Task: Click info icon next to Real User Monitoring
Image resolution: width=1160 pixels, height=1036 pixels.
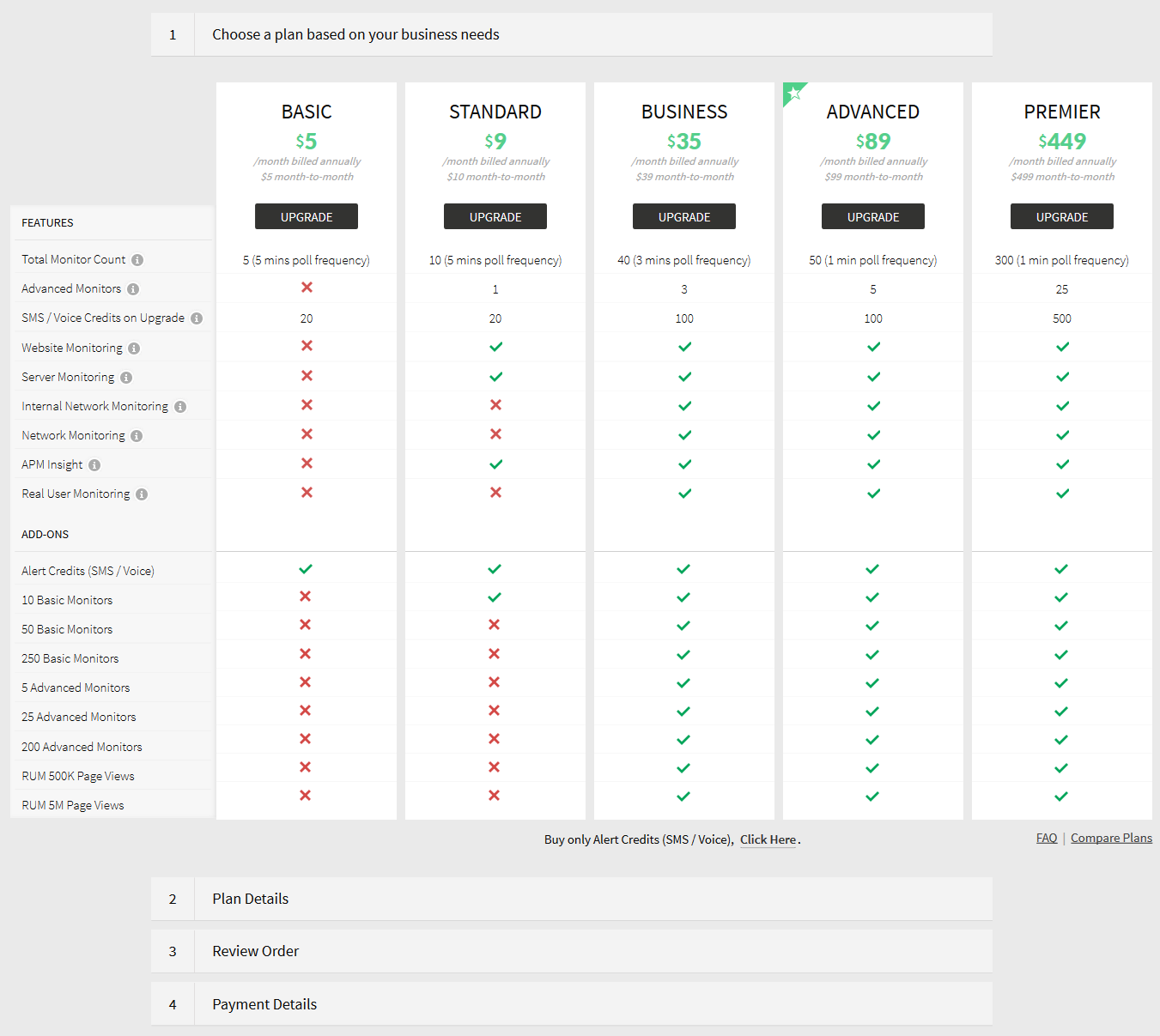Action: click(x=142, y=494)
